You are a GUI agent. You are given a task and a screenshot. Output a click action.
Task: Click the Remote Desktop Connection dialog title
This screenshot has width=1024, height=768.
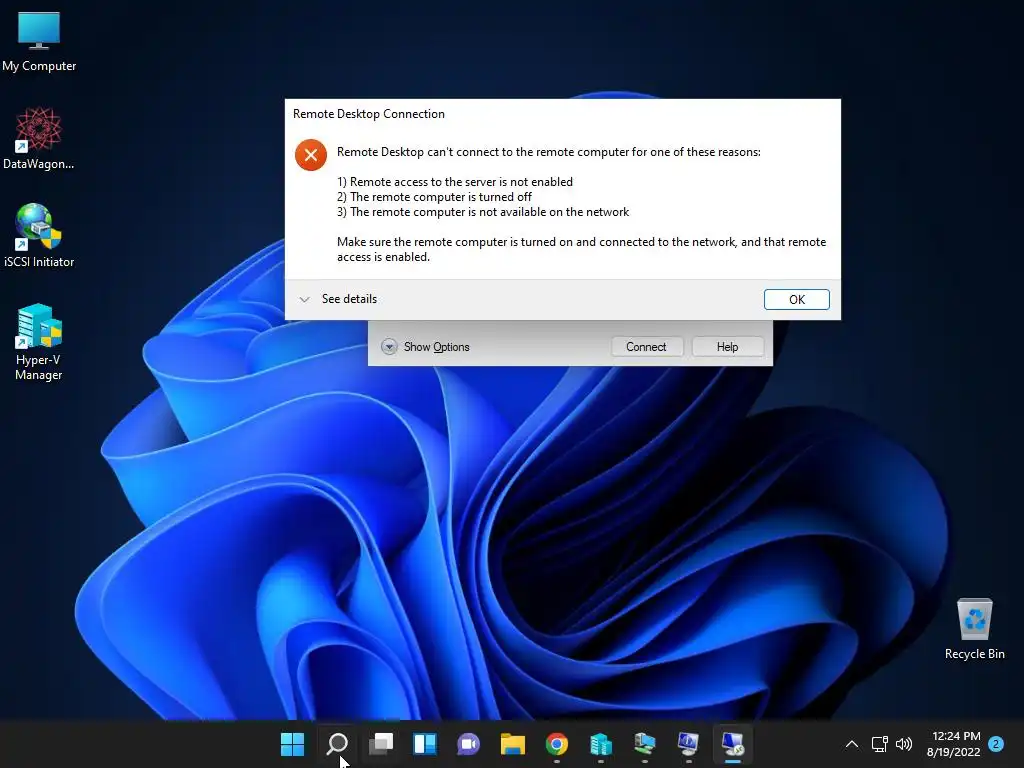point(369,114)
